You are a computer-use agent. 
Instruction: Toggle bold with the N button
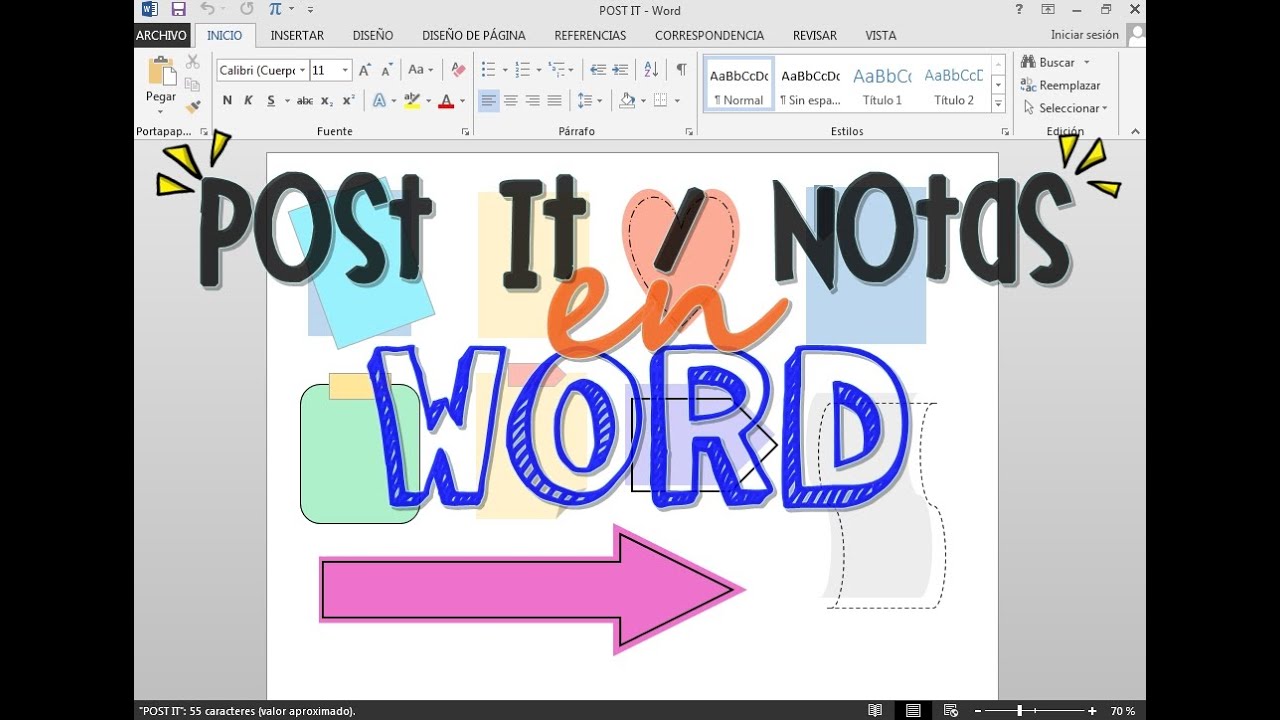(227, 101)
